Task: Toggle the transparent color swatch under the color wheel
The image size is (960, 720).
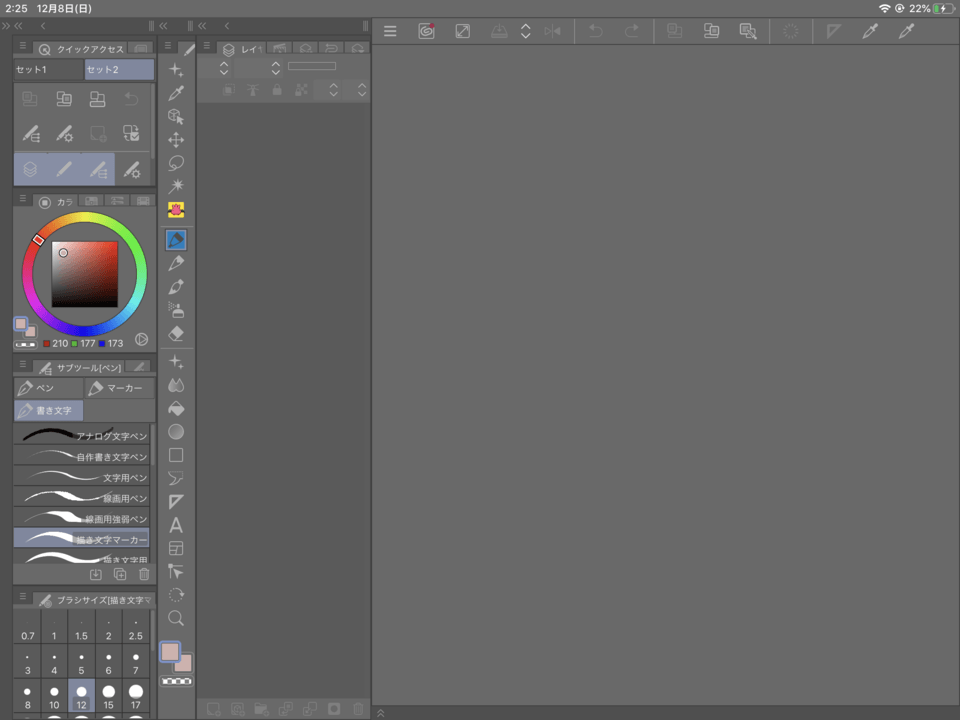Action: tap(26, 344)
